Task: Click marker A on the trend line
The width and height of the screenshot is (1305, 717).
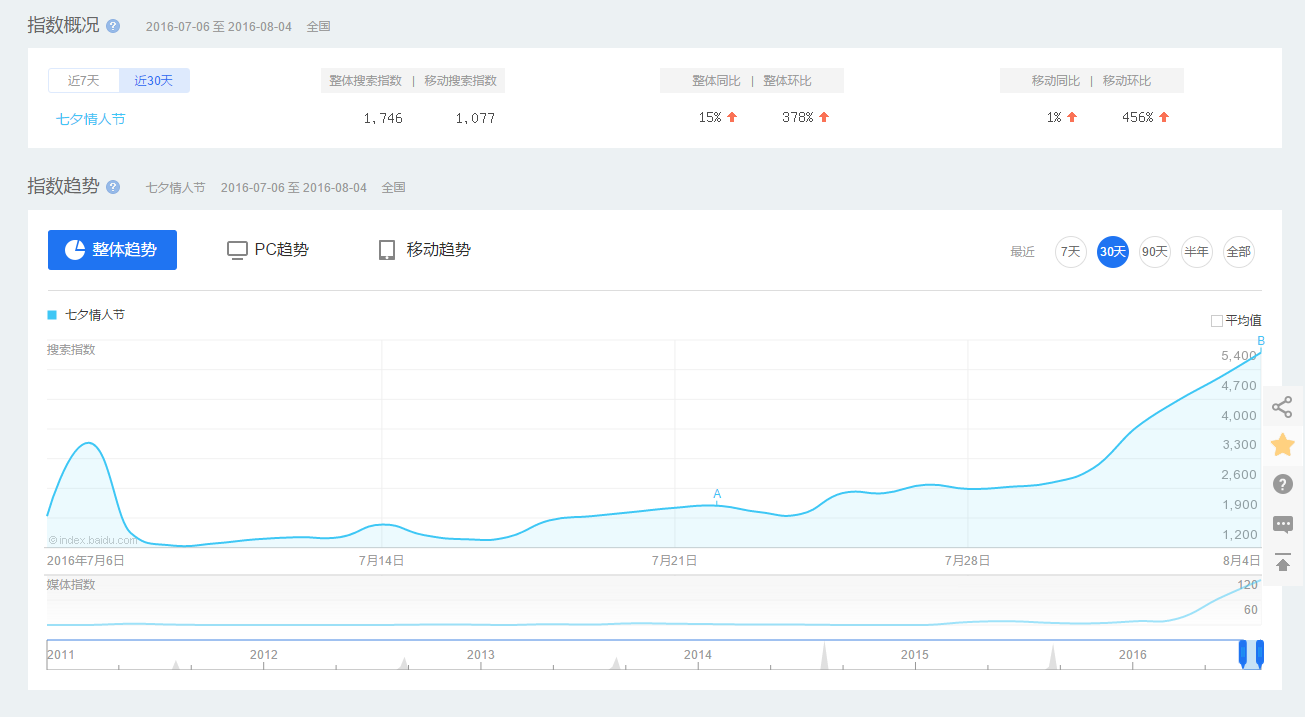Action: point(717,494)
